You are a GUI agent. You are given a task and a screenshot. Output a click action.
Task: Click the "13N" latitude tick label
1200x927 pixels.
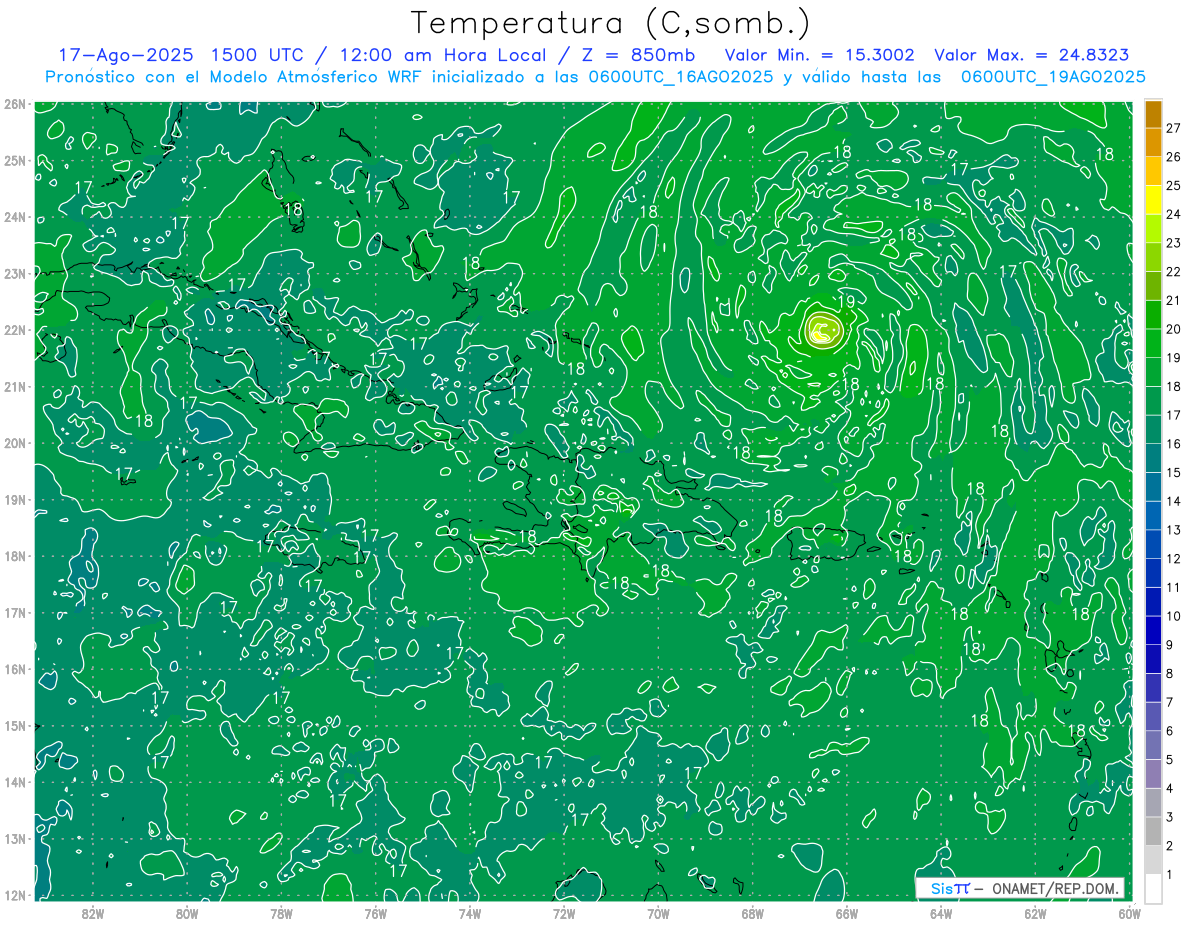[14, 839]
